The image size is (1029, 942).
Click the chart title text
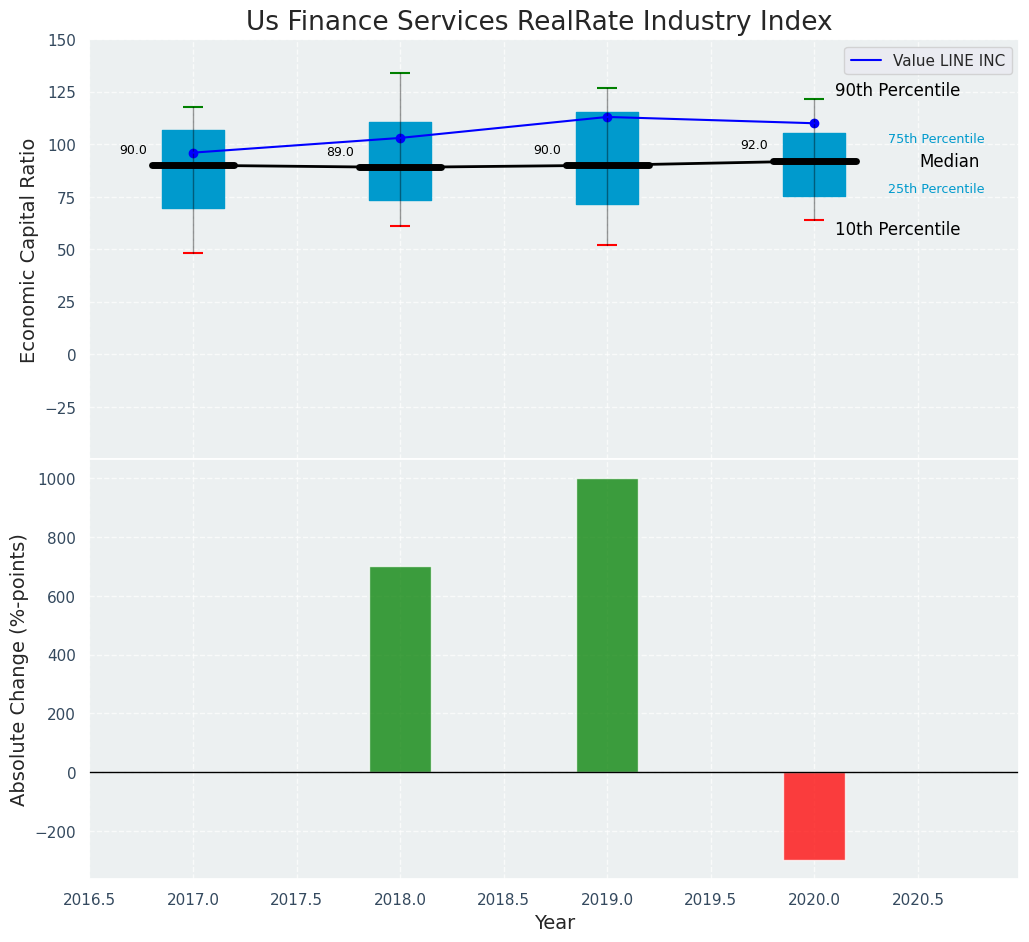coord(538,21)
